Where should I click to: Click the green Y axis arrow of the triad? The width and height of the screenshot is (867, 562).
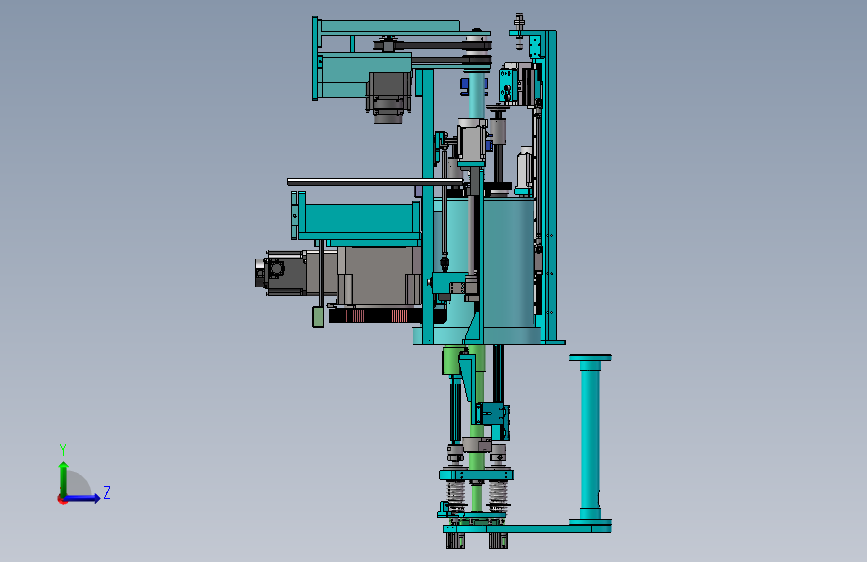pyautogui.click(x=64, y=478)
